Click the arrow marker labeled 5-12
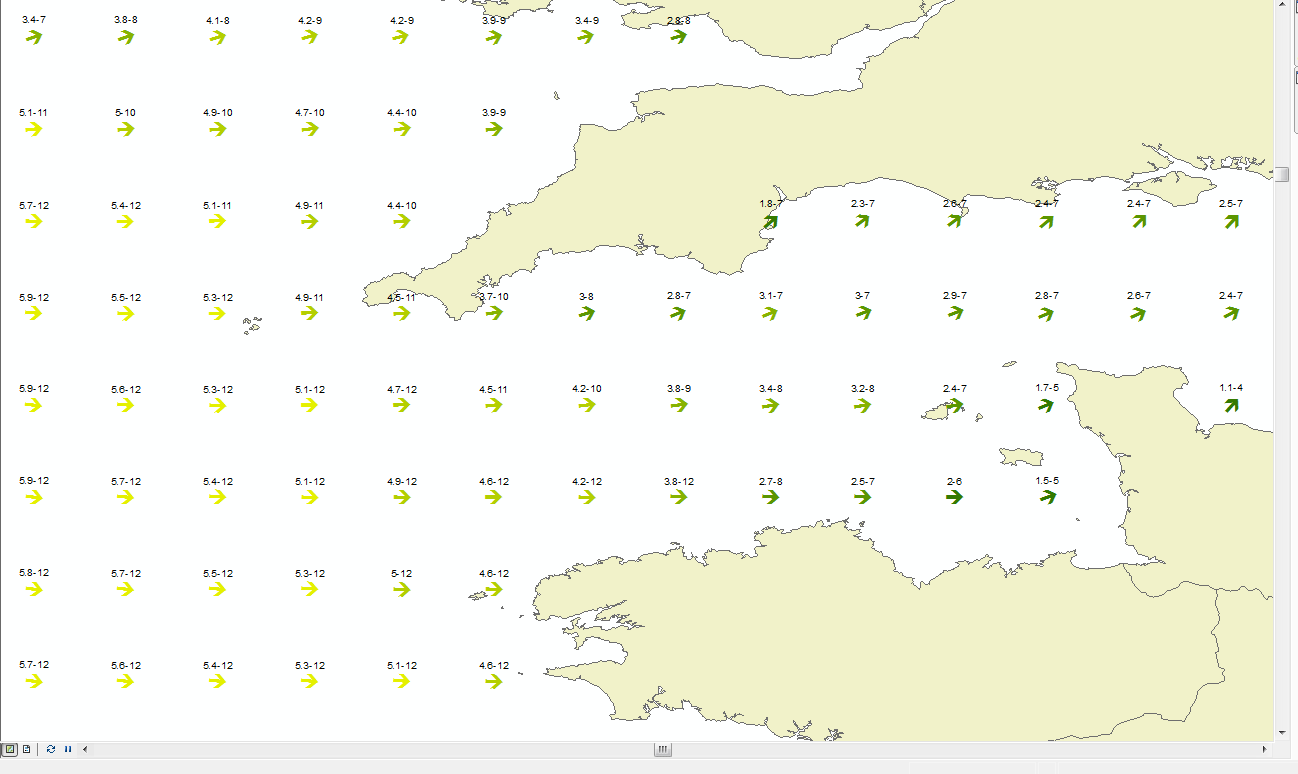 401,590
